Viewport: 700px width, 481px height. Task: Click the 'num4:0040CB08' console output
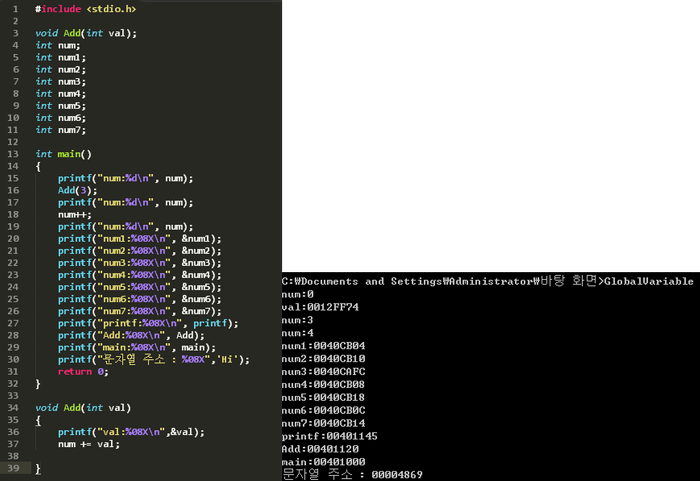(x=323, y=385)
